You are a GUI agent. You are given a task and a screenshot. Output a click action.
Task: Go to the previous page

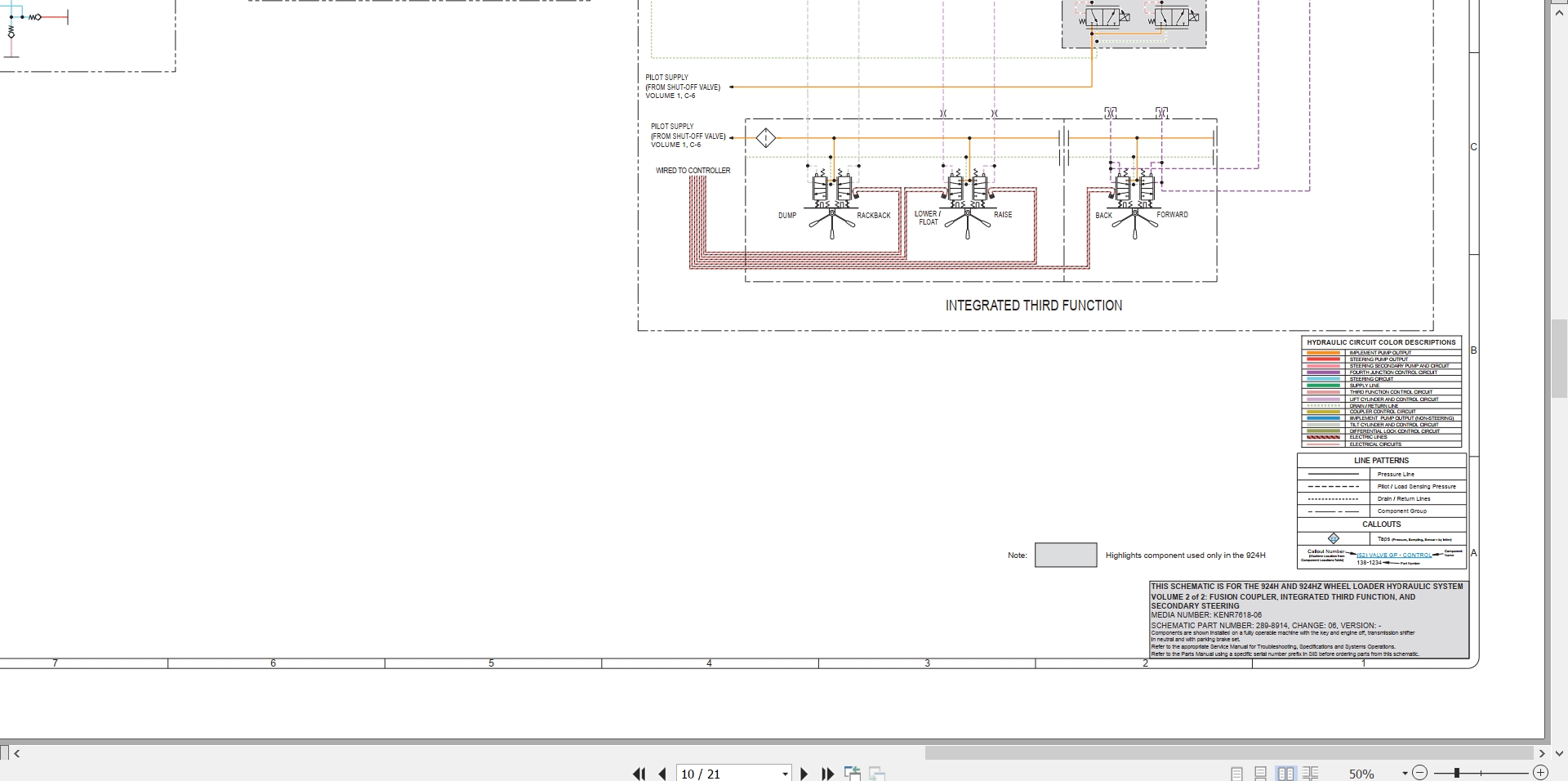tap(662, 774)
